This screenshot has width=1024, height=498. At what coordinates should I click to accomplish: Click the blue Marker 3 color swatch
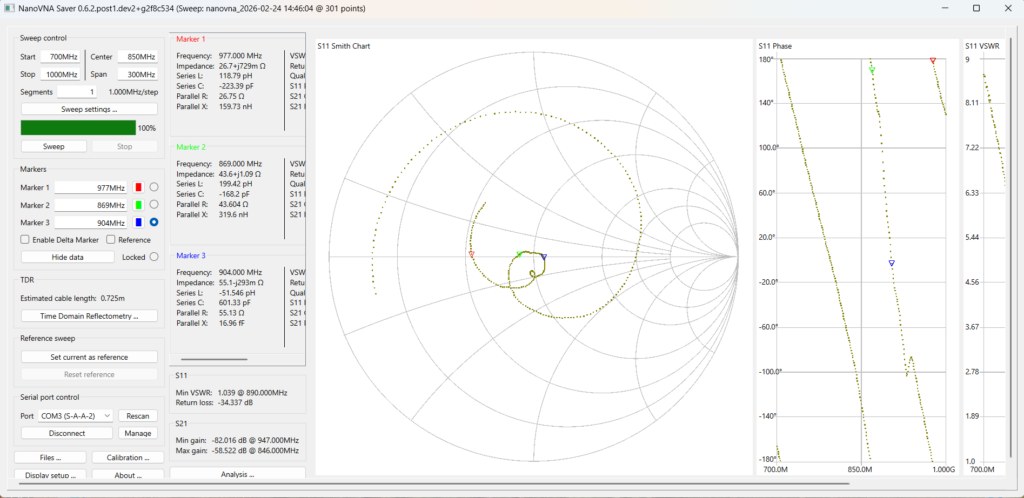(139, 222)
